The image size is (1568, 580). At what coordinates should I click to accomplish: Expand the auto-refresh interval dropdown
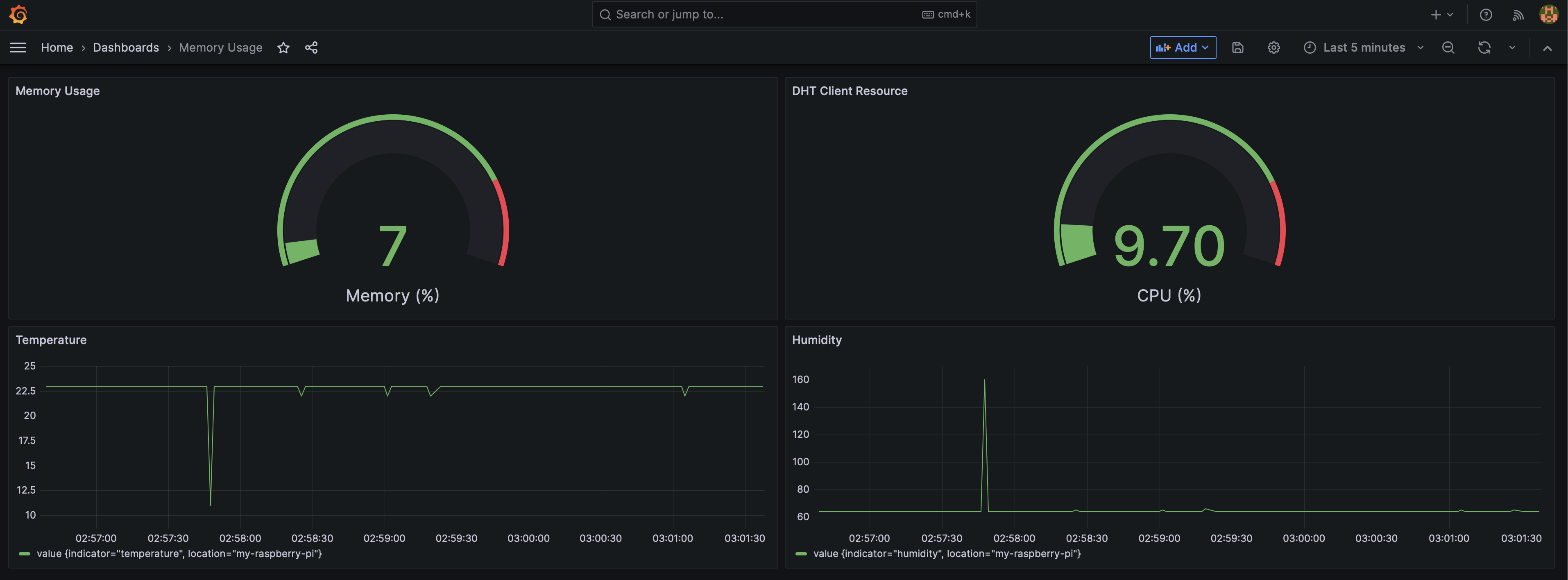tap(1512, 48)
